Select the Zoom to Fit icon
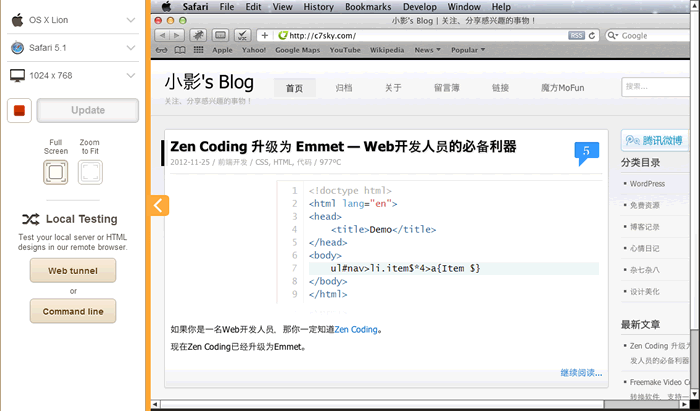This screenshot has height=411, width=700. coord(90,172)
